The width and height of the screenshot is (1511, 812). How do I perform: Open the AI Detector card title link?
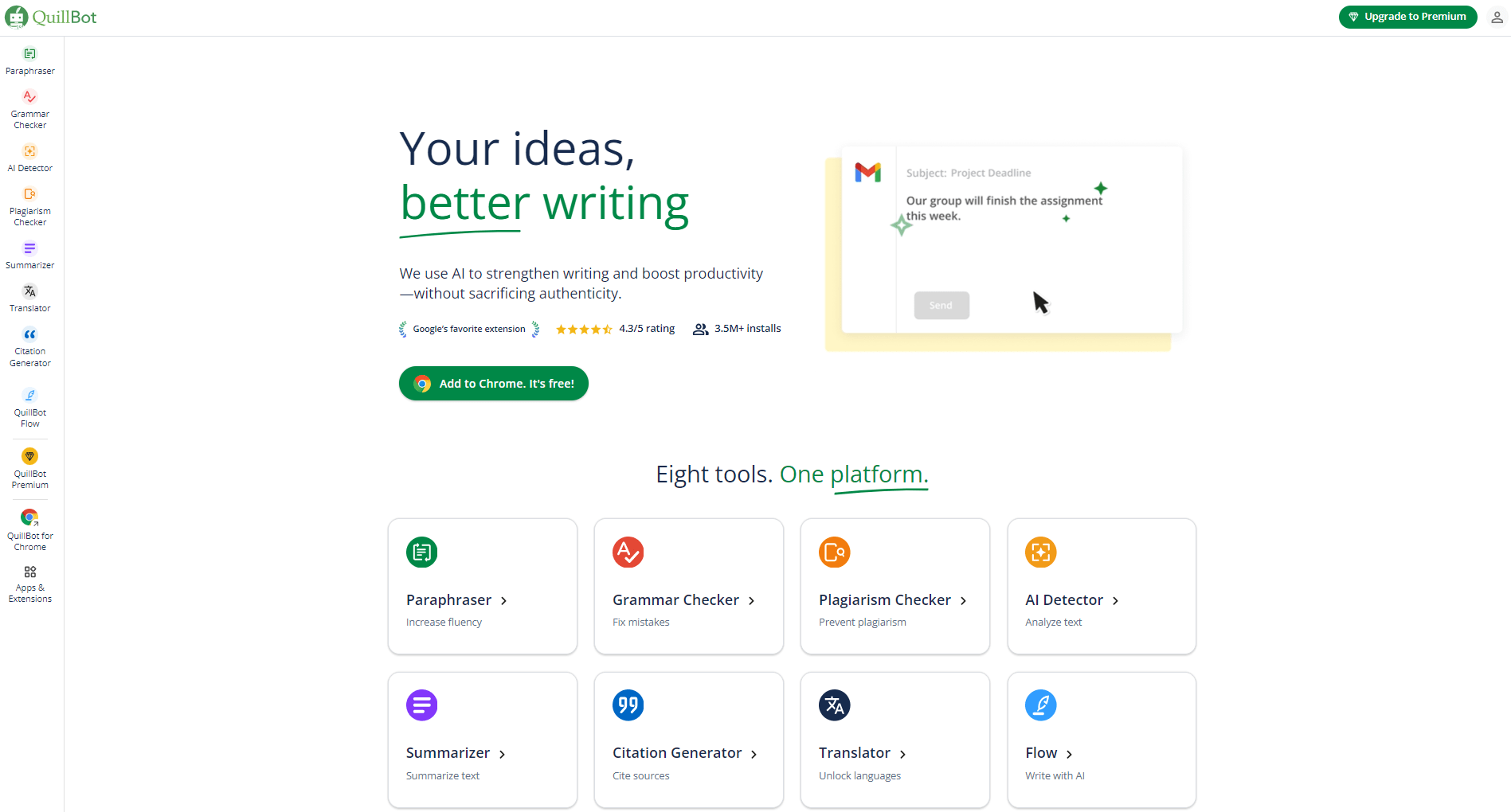coord(1064,599)
